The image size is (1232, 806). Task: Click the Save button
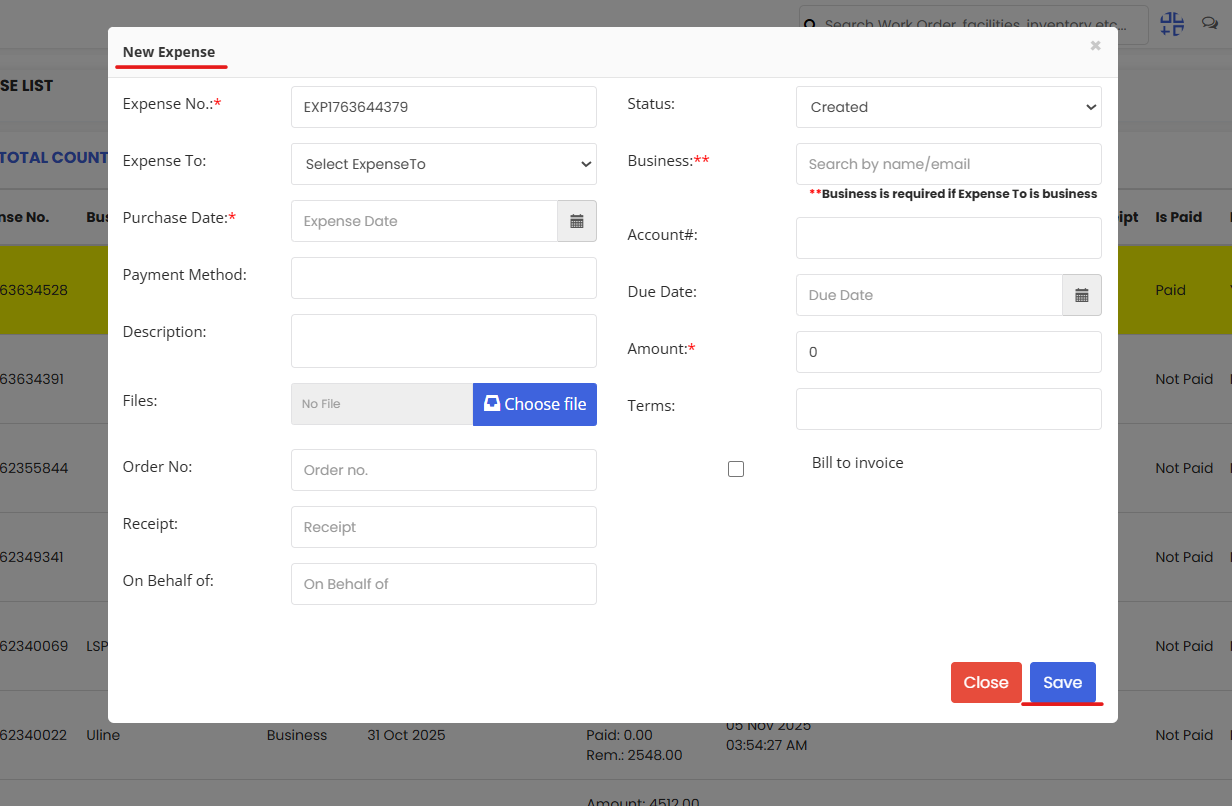(x=1063, y=682)
